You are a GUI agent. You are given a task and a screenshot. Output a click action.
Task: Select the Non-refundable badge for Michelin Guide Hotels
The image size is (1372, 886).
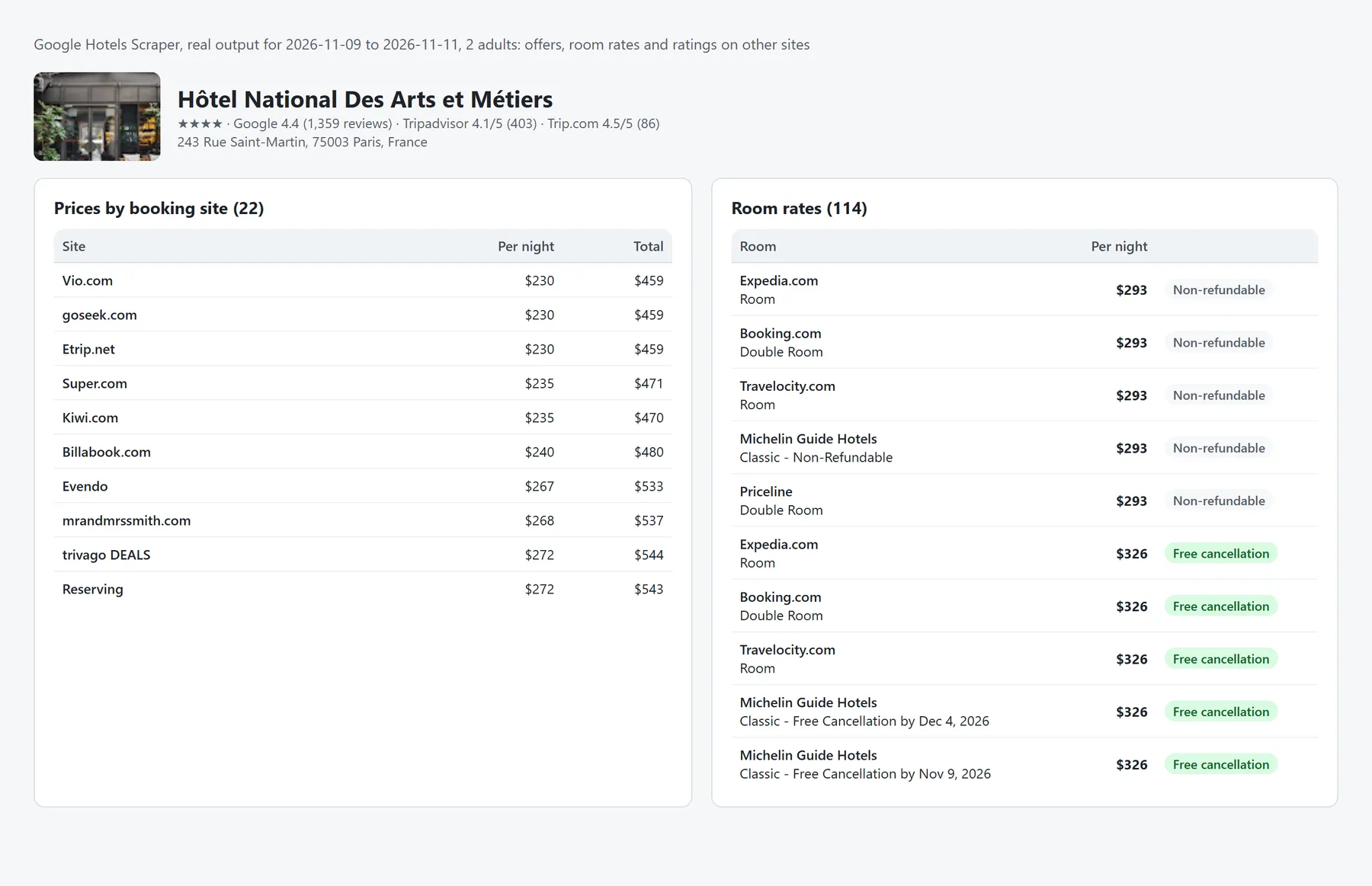click(1219, 448)
